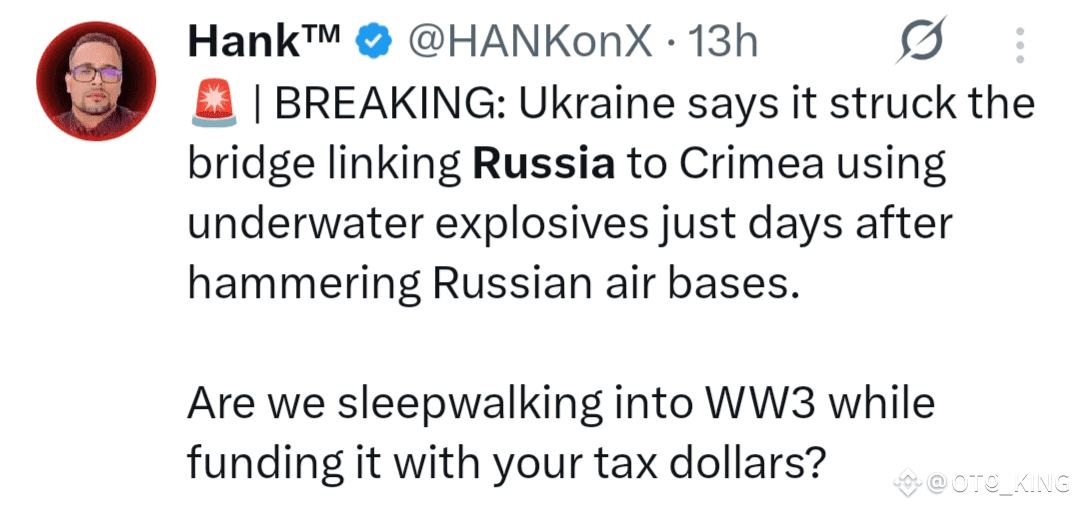Click the text hammering Russian air bases
The width and height of the screenshot is (1078, 508).
(494, 284)
